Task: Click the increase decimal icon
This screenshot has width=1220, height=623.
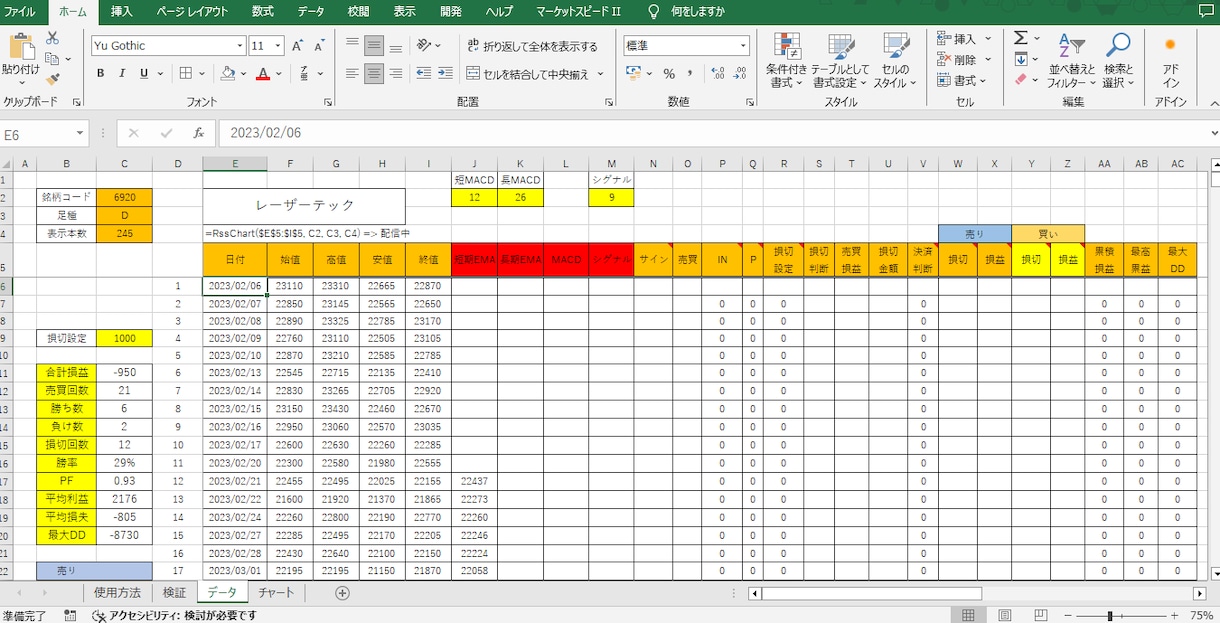Action: point(716,74)
